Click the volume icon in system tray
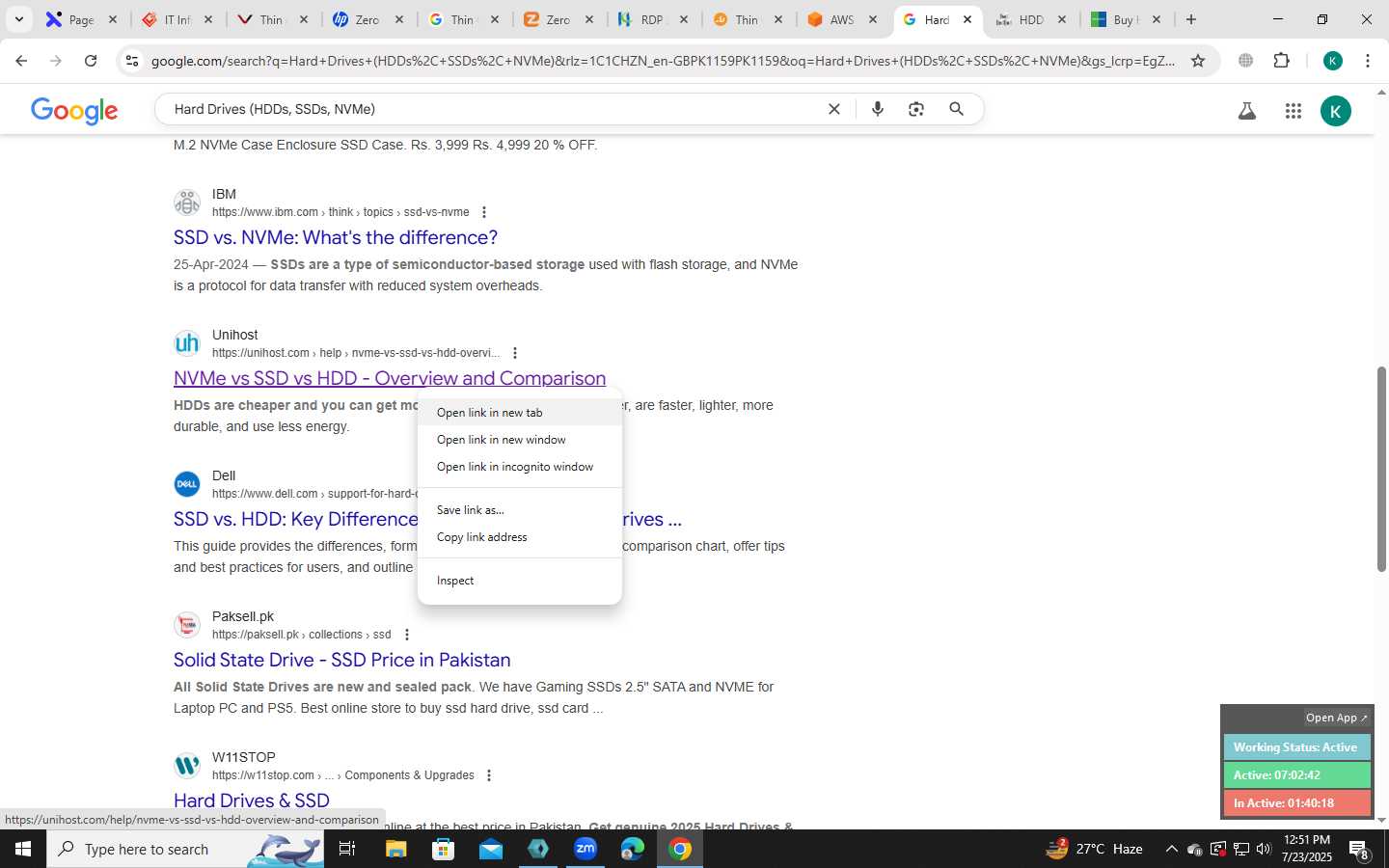 click(1264, 849)
